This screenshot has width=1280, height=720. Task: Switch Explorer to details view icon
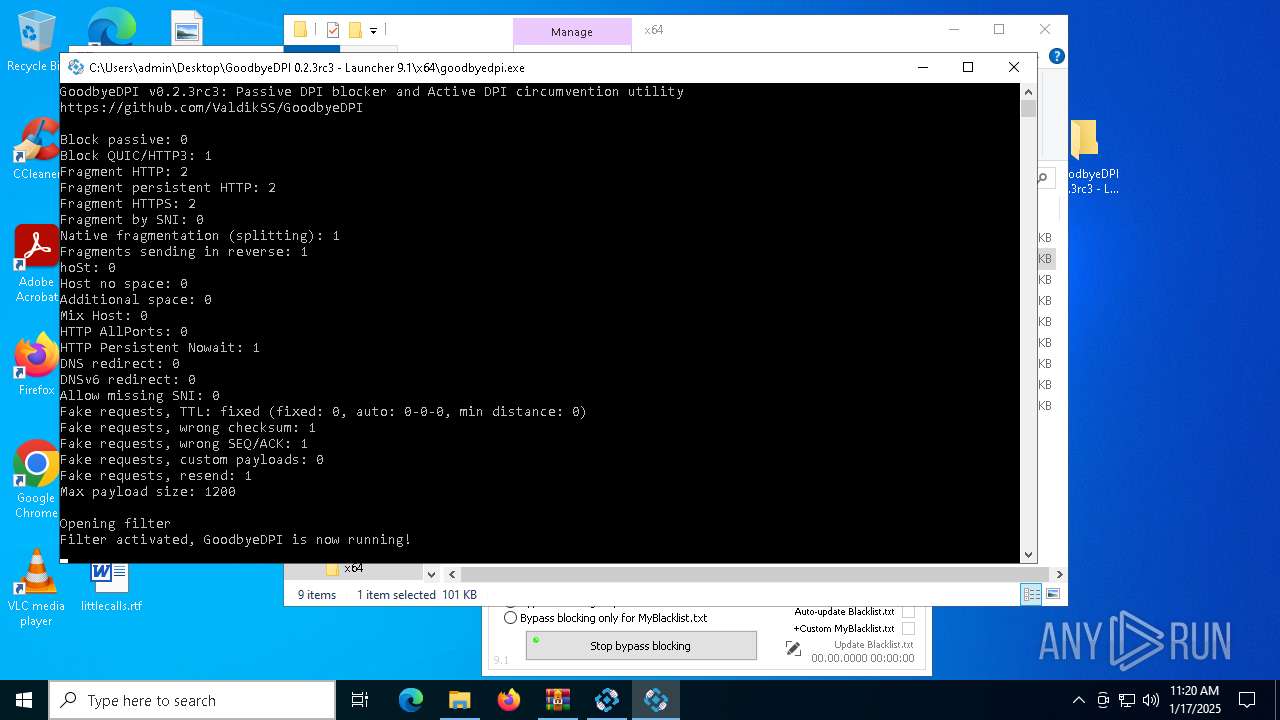1031,594
